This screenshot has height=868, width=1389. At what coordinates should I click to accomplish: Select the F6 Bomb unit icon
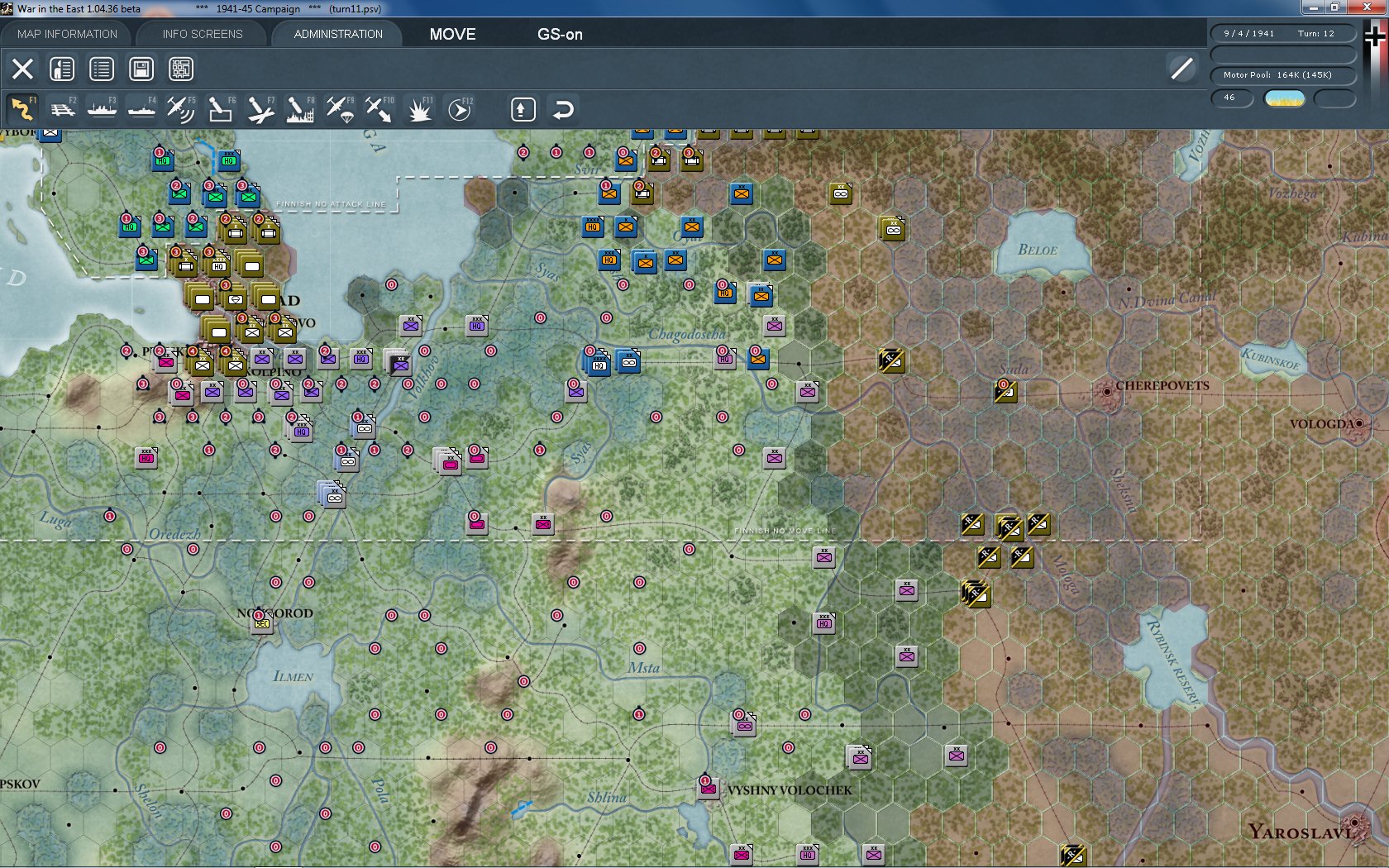[221, 109]
